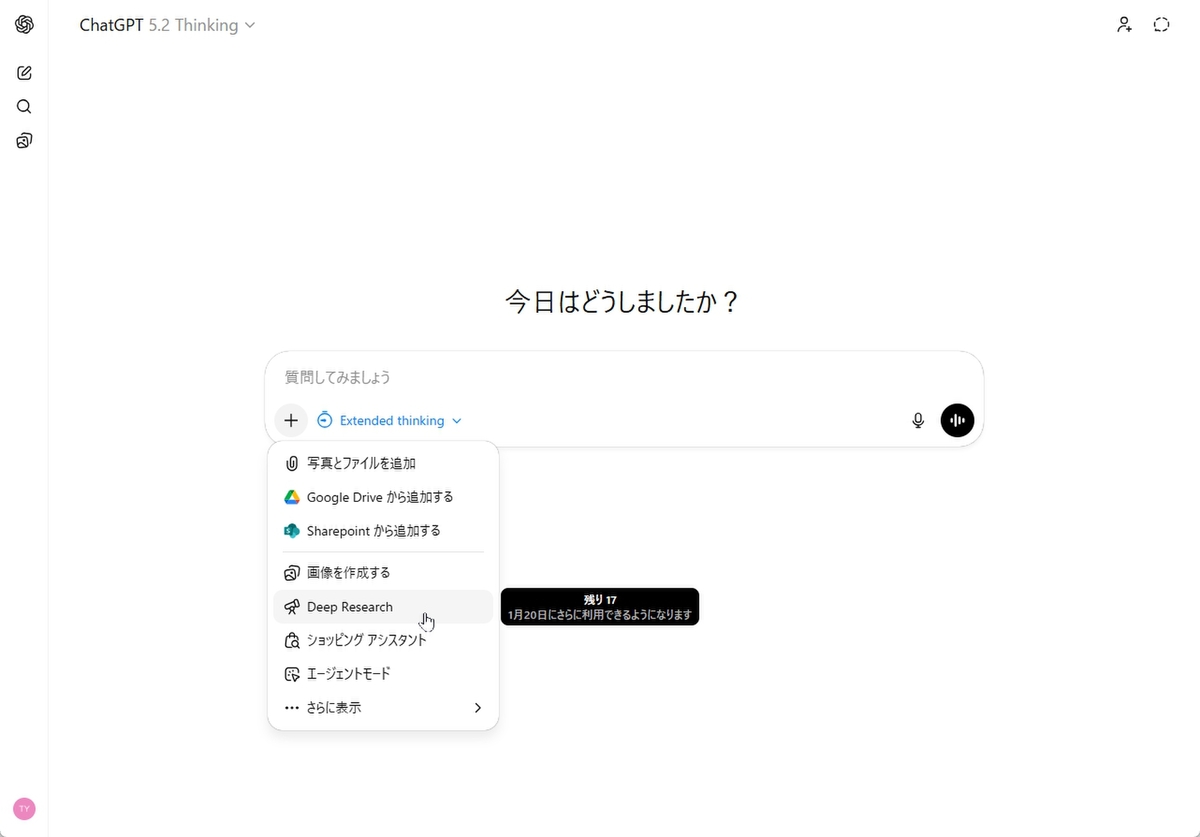Click the ChatGPT logo in sidebar
This screenshot has width=1200, height=837.
[24, 25]
